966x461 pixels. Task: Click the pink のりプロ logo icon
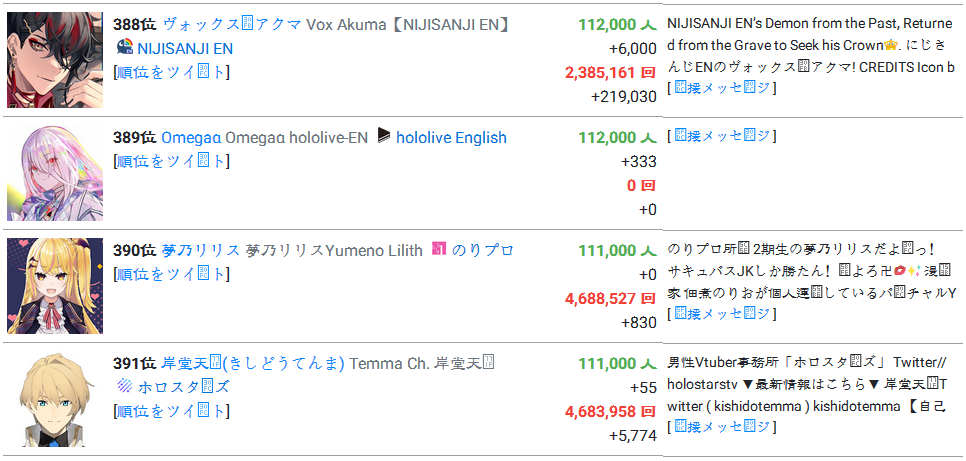click(x=438, y=249)
